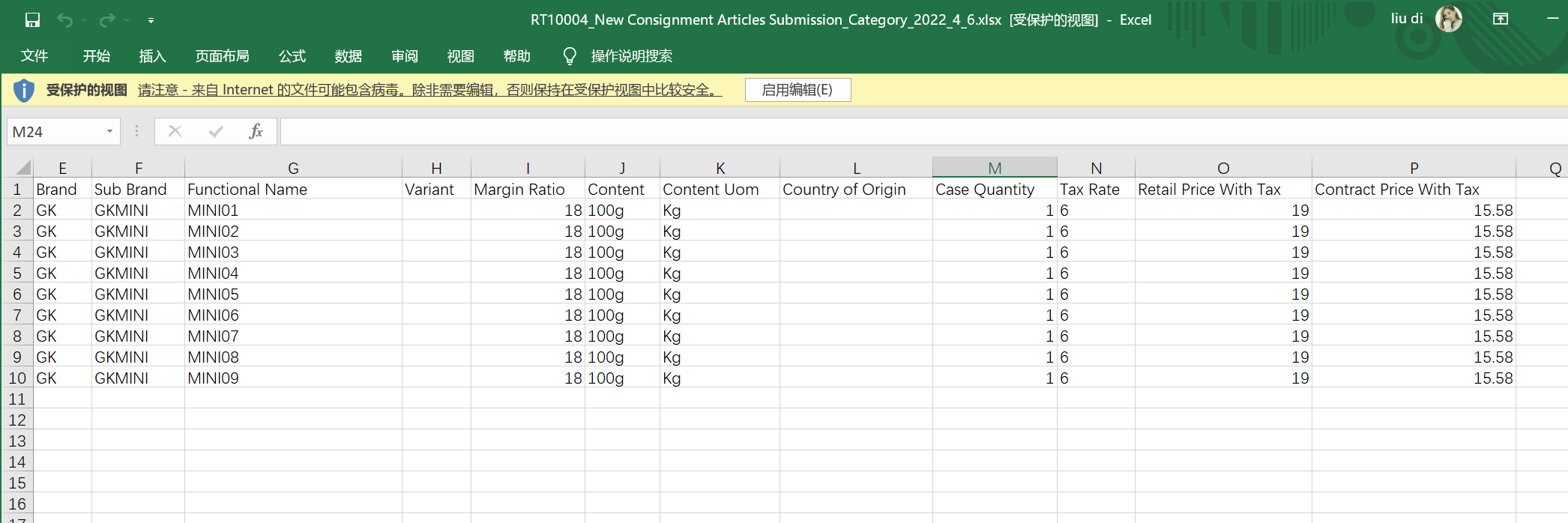The width and height of the screenshot is (1568, 523).
Task: Open the 文件 menu tab
Action: [34, 56]
